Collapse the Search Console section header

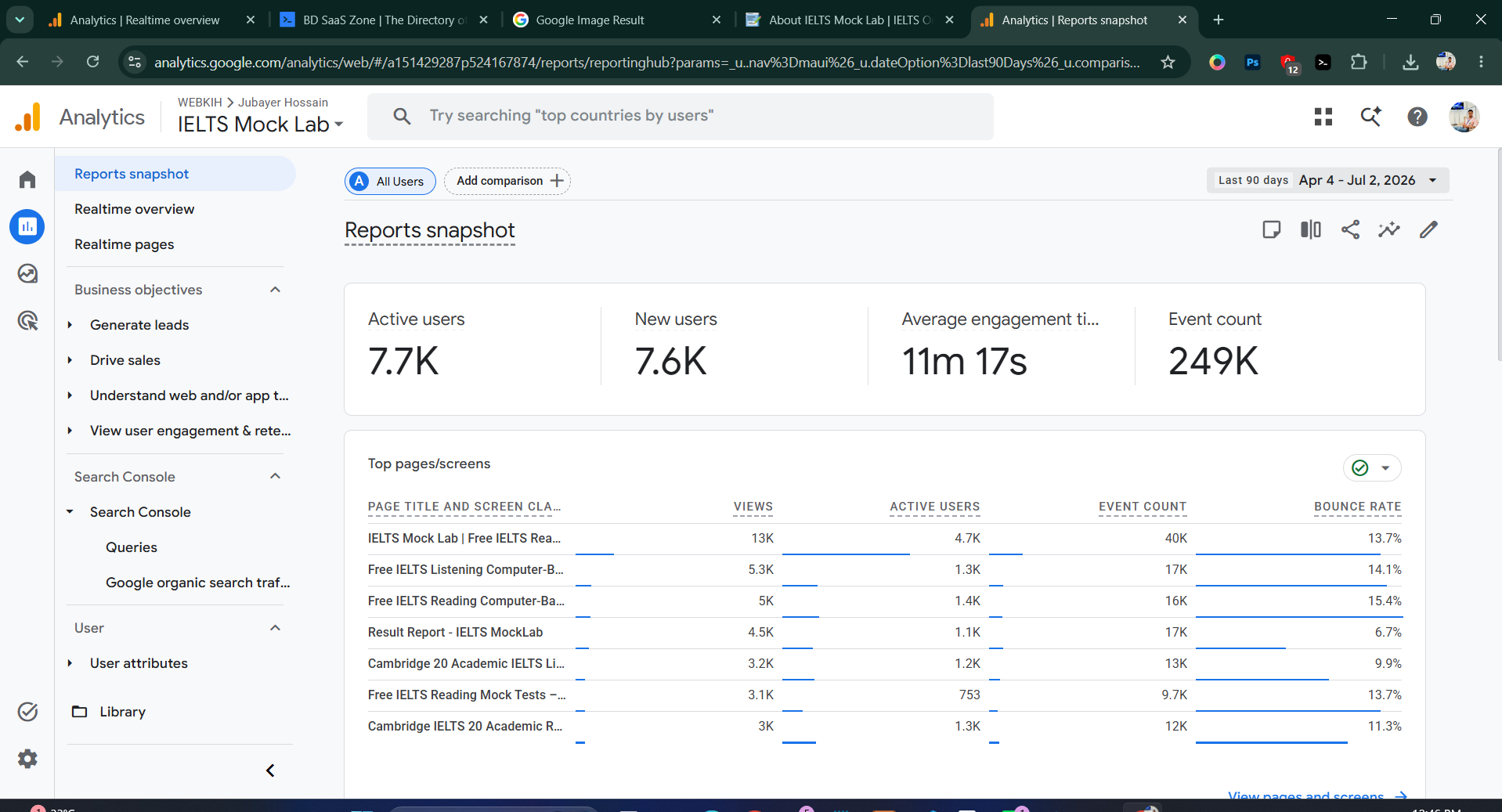coord(275,477)
